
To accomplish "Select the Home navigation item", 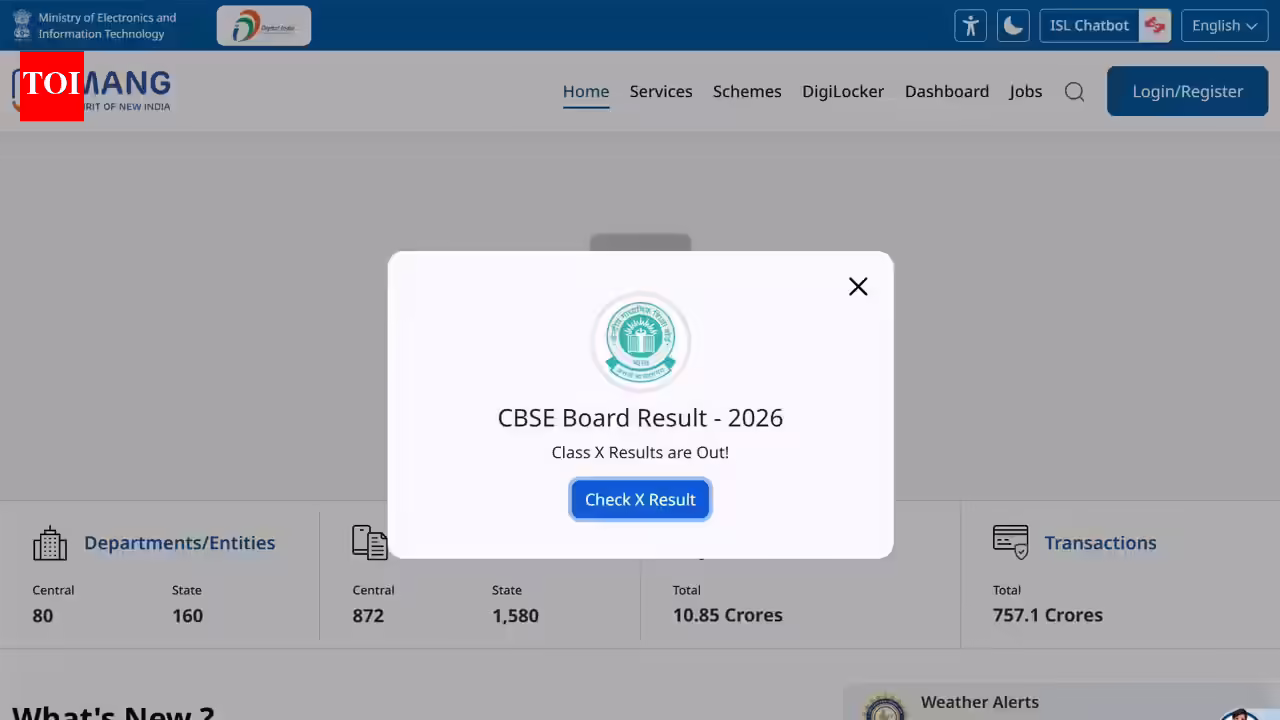I will click(586, 91).
